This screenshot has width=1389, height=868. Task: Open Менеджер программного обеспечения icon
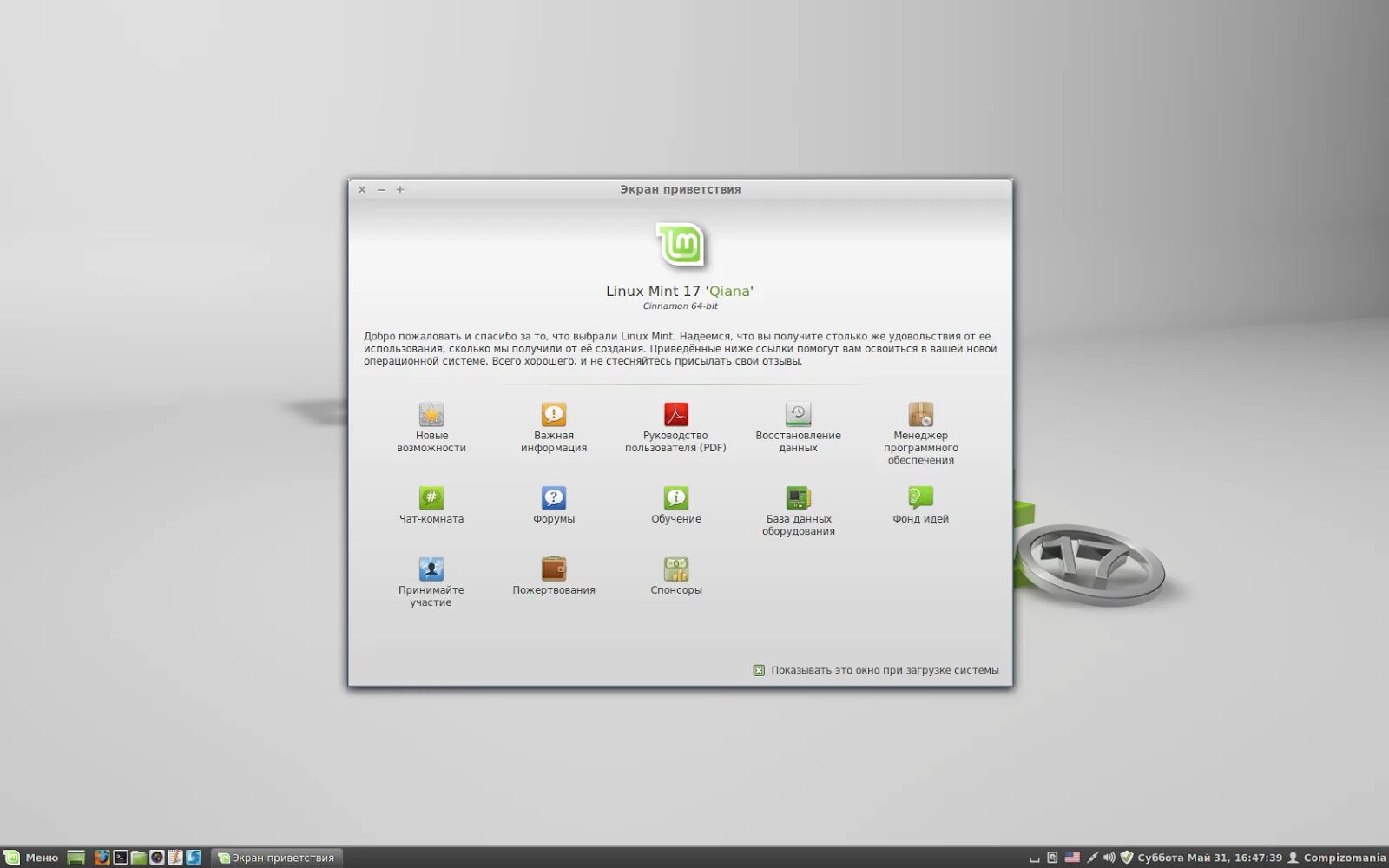(x=921, y=415)
